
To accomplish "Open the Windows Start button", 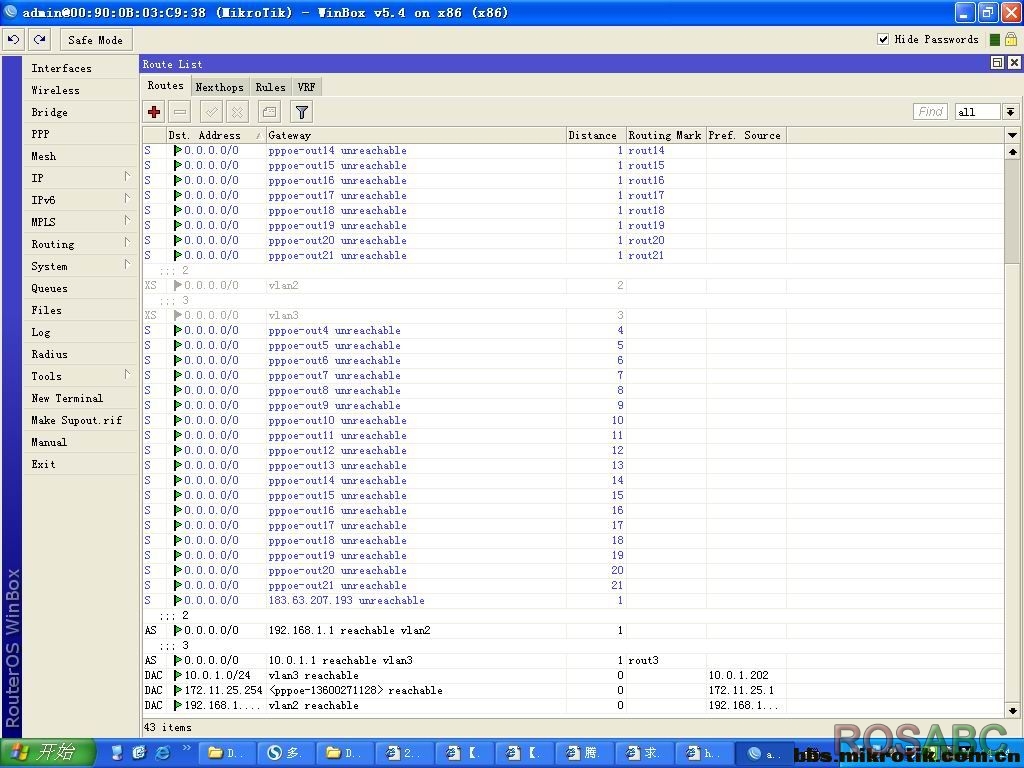I will 47,753.
